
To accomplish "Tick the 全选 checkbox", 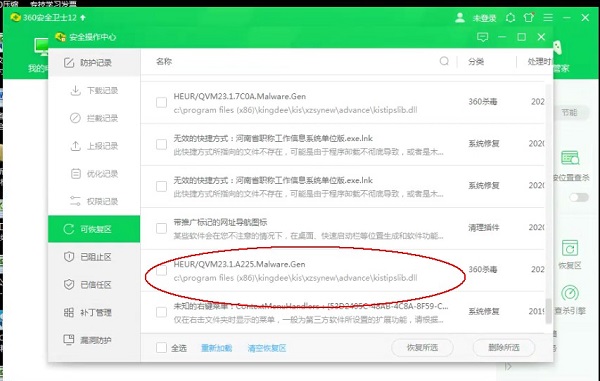I will pyautogui.click(x=161, y=348).
